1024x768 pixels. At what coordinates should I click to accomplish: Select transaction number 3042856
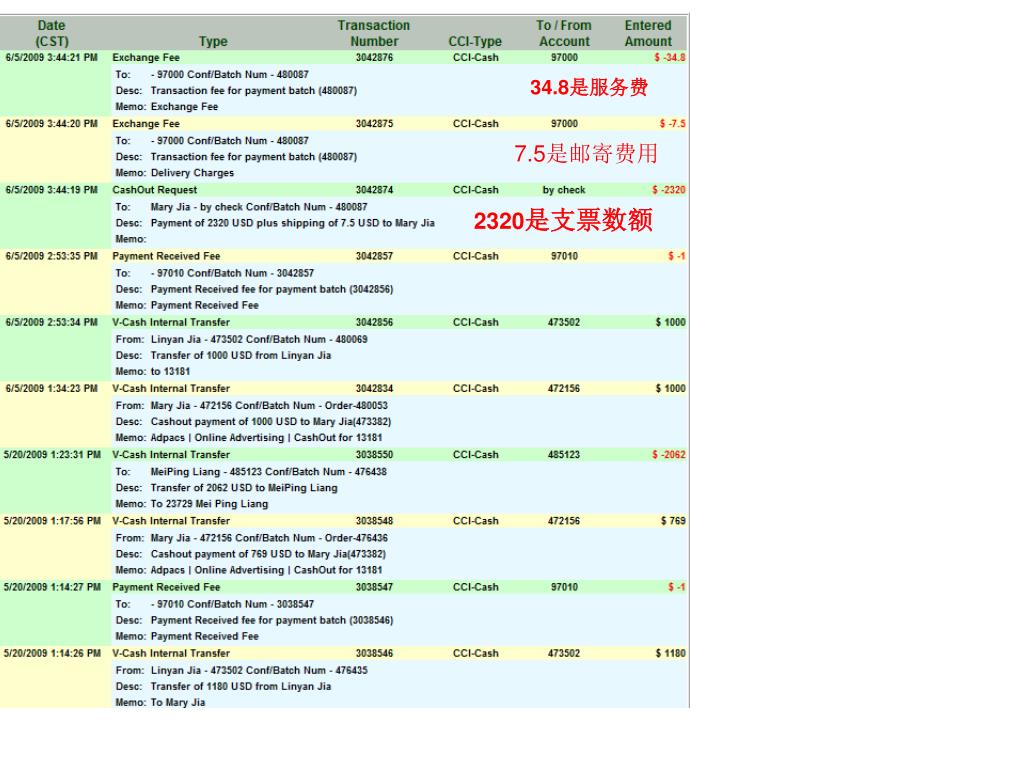click(x=374, y=322)
